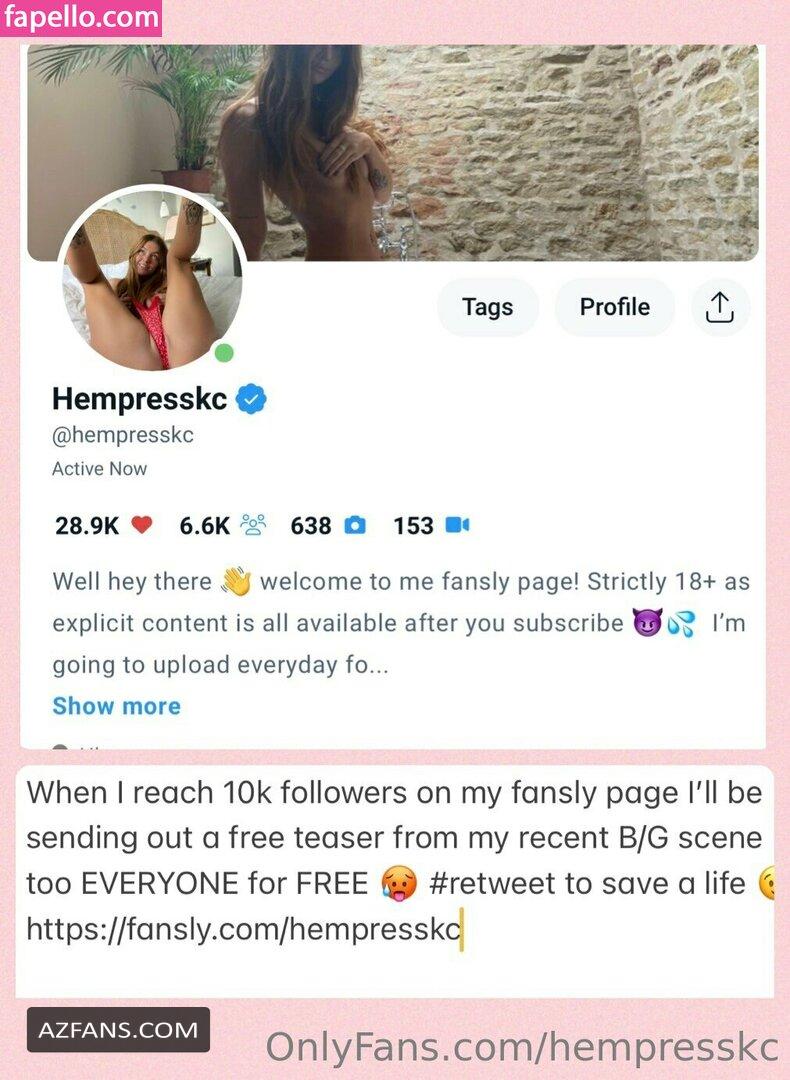Open the Profile button
Image resolution: width=790 pixels, height=1080 pixels.
614,307
